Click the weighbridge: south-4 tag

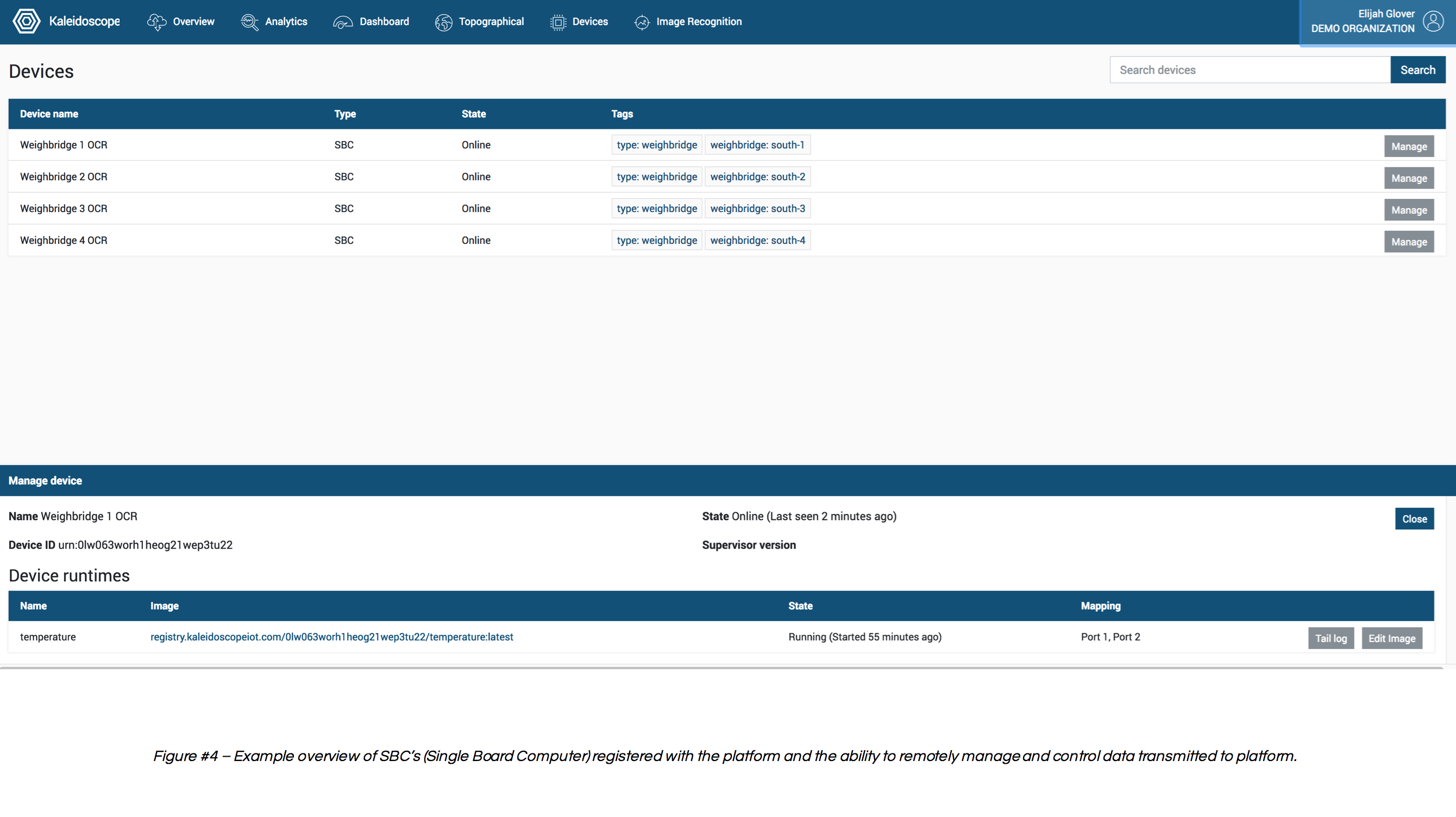coord(757,240)
